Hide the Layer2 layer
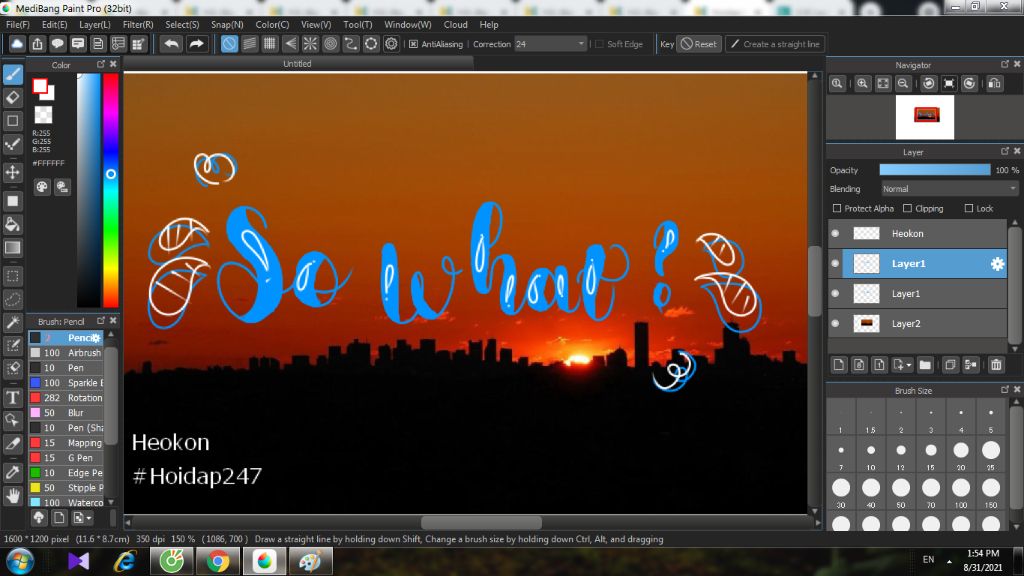Screen dimensions: 1024x576 [835, 324]
